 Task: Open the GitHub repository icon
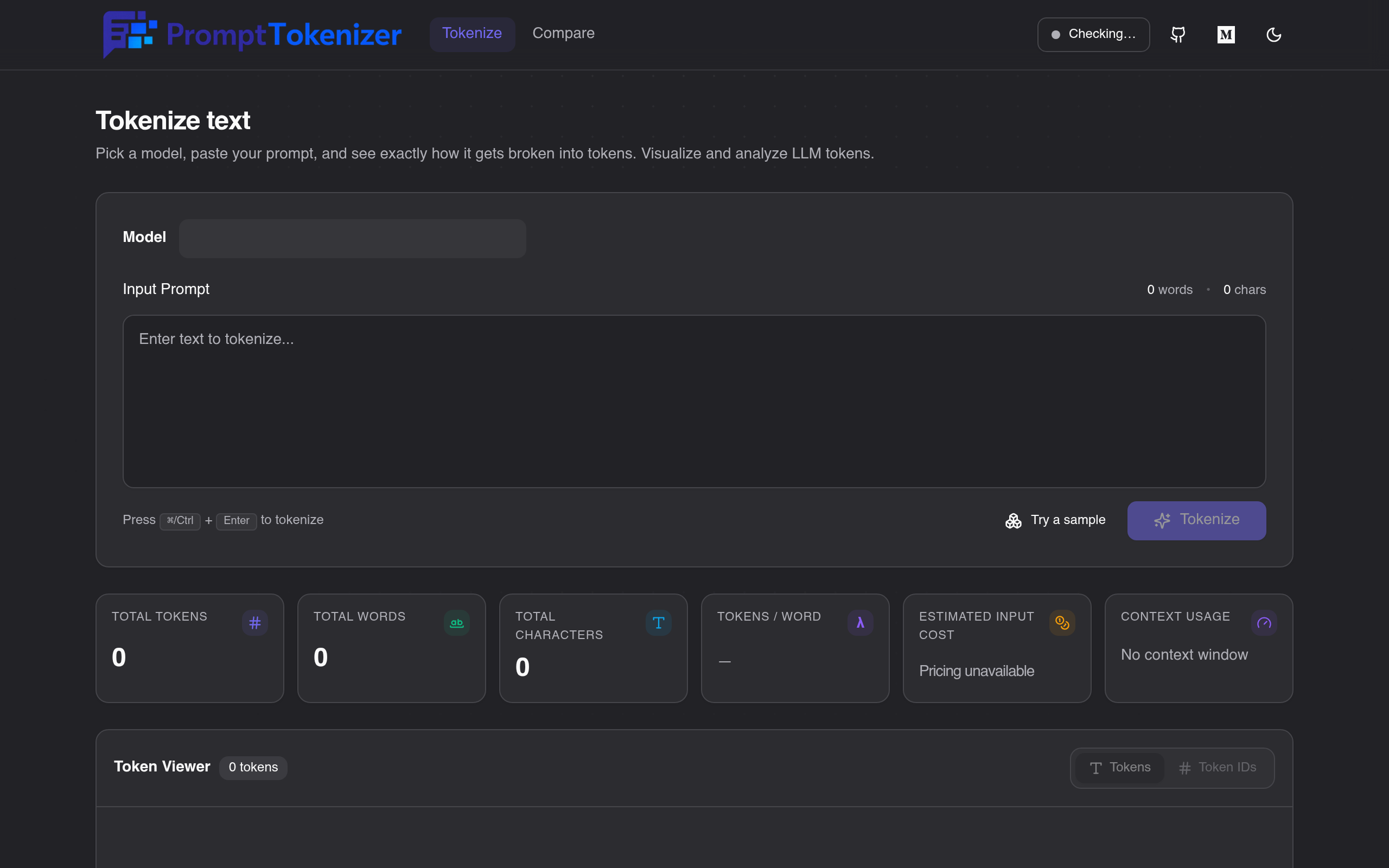1178,34
